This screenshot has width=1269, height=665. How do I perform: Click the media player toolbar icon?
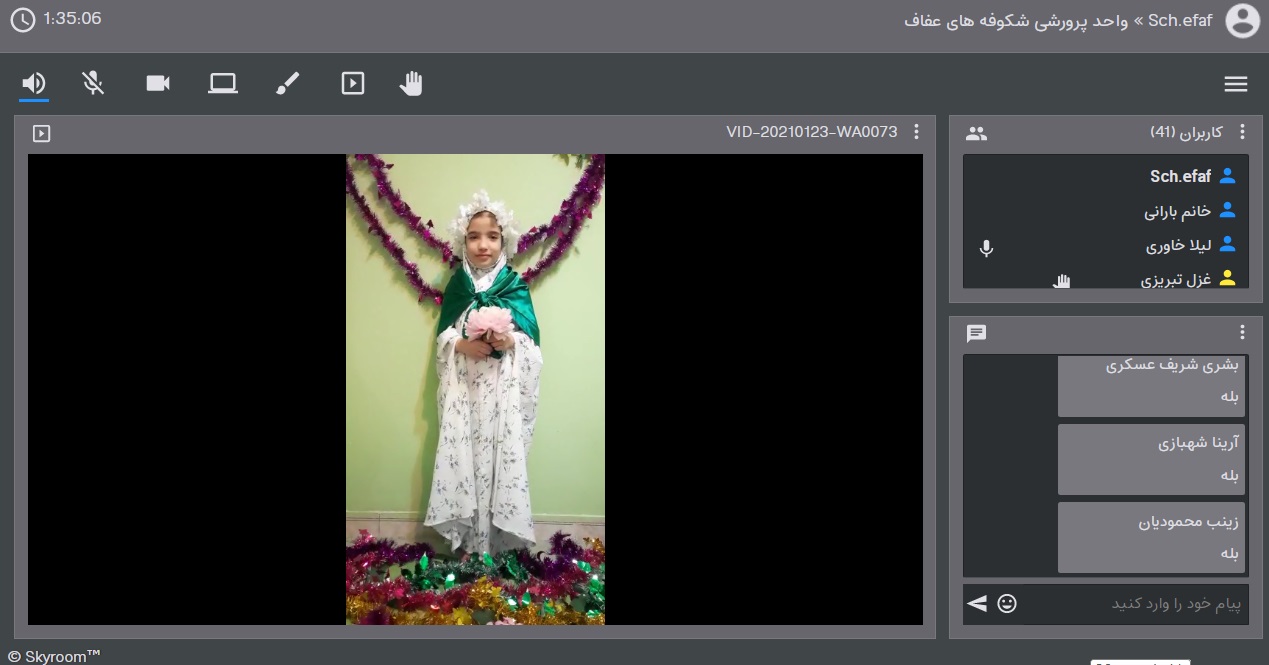point(352,84)
